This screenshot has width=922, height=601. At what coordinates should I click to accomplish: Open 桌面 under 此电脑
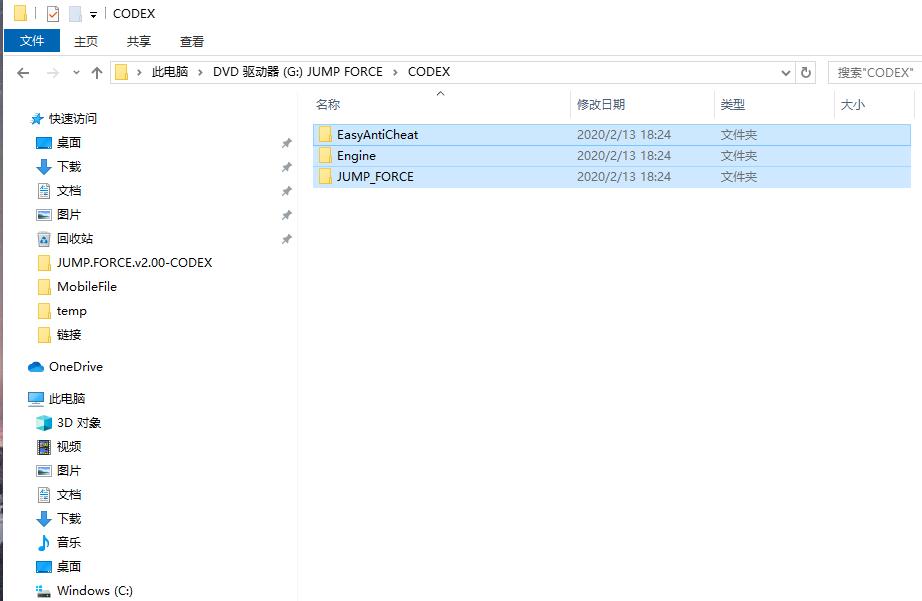point(69,566)
